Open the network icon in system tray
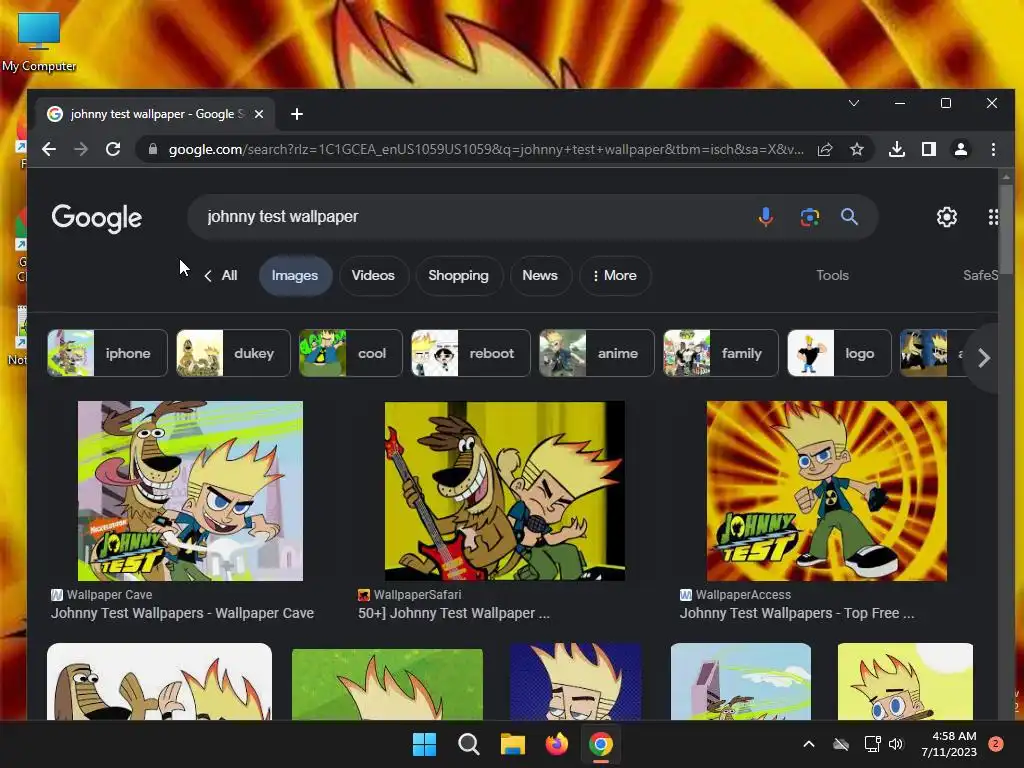This screenshot has height=768, width=1024. pos(872,744)
